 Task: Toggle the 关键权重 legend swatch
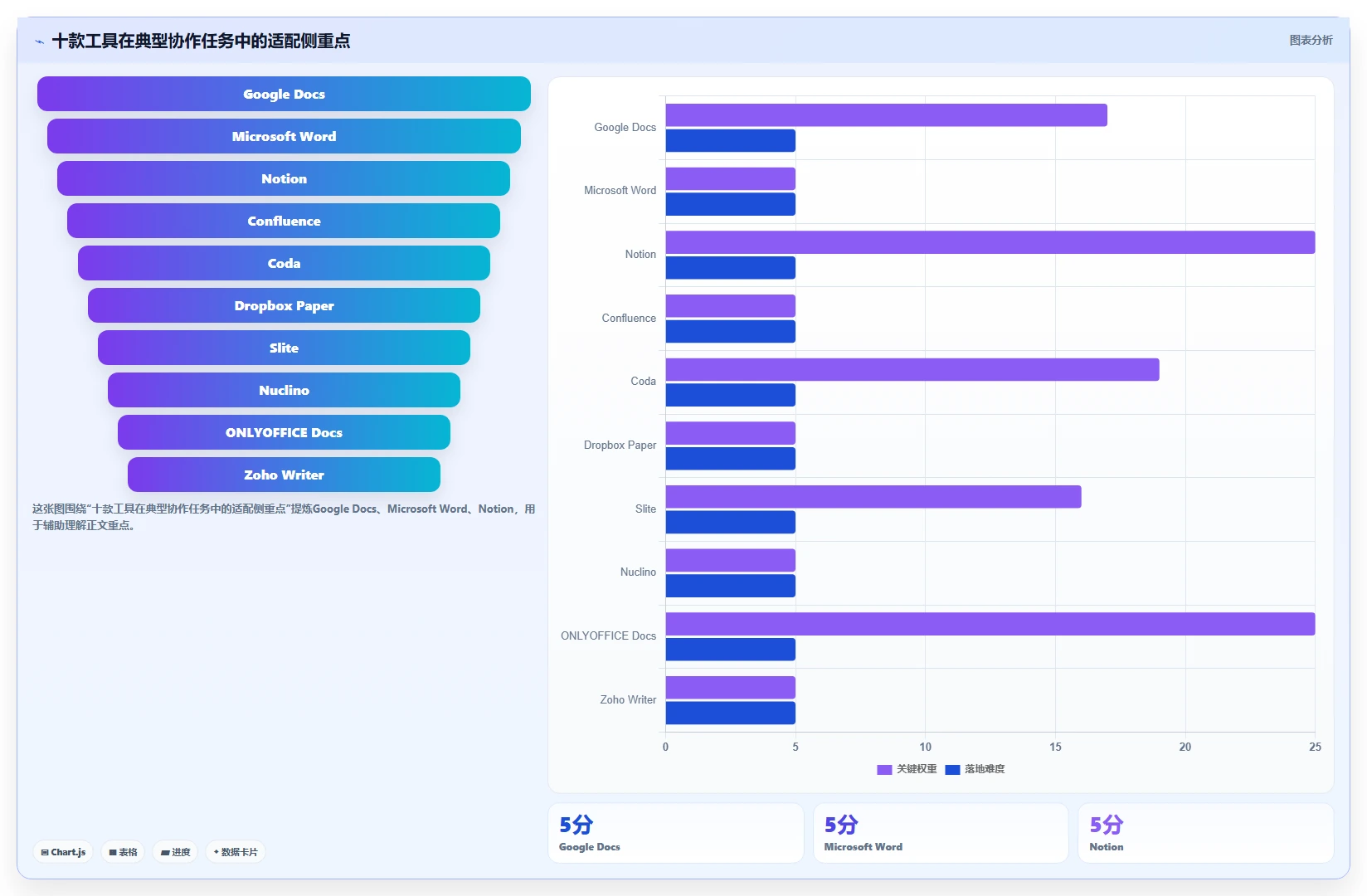(x=884, y=770)
